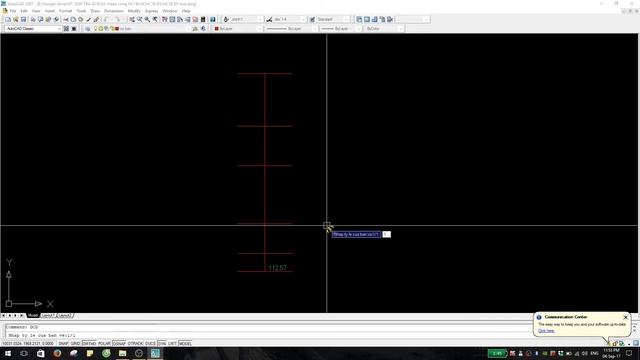Screen dimensions: 640x360
Task: Click the Plot printer icon
Action: 33,19
